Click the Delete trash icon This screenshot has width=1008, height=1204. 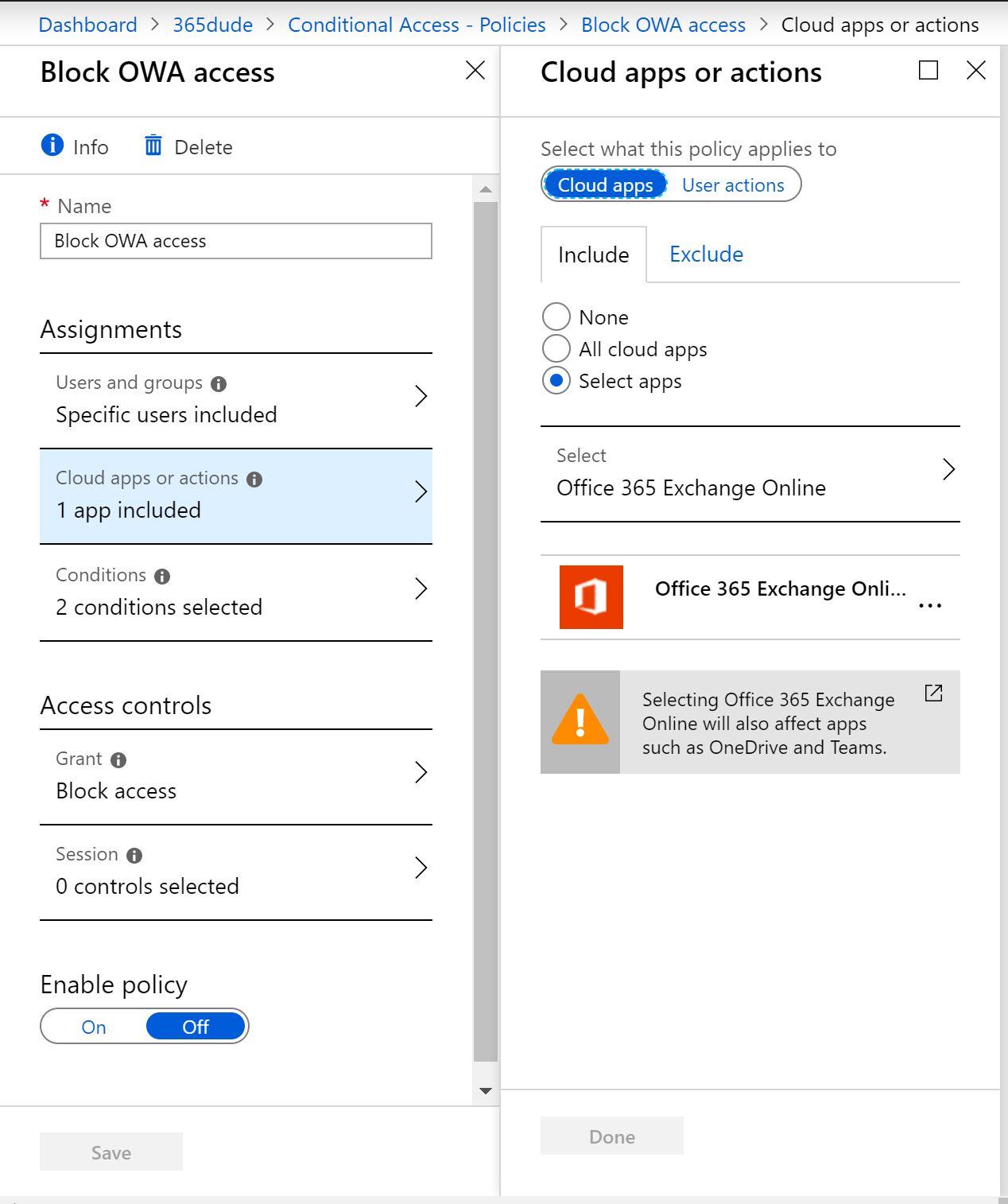pos(153,146)
